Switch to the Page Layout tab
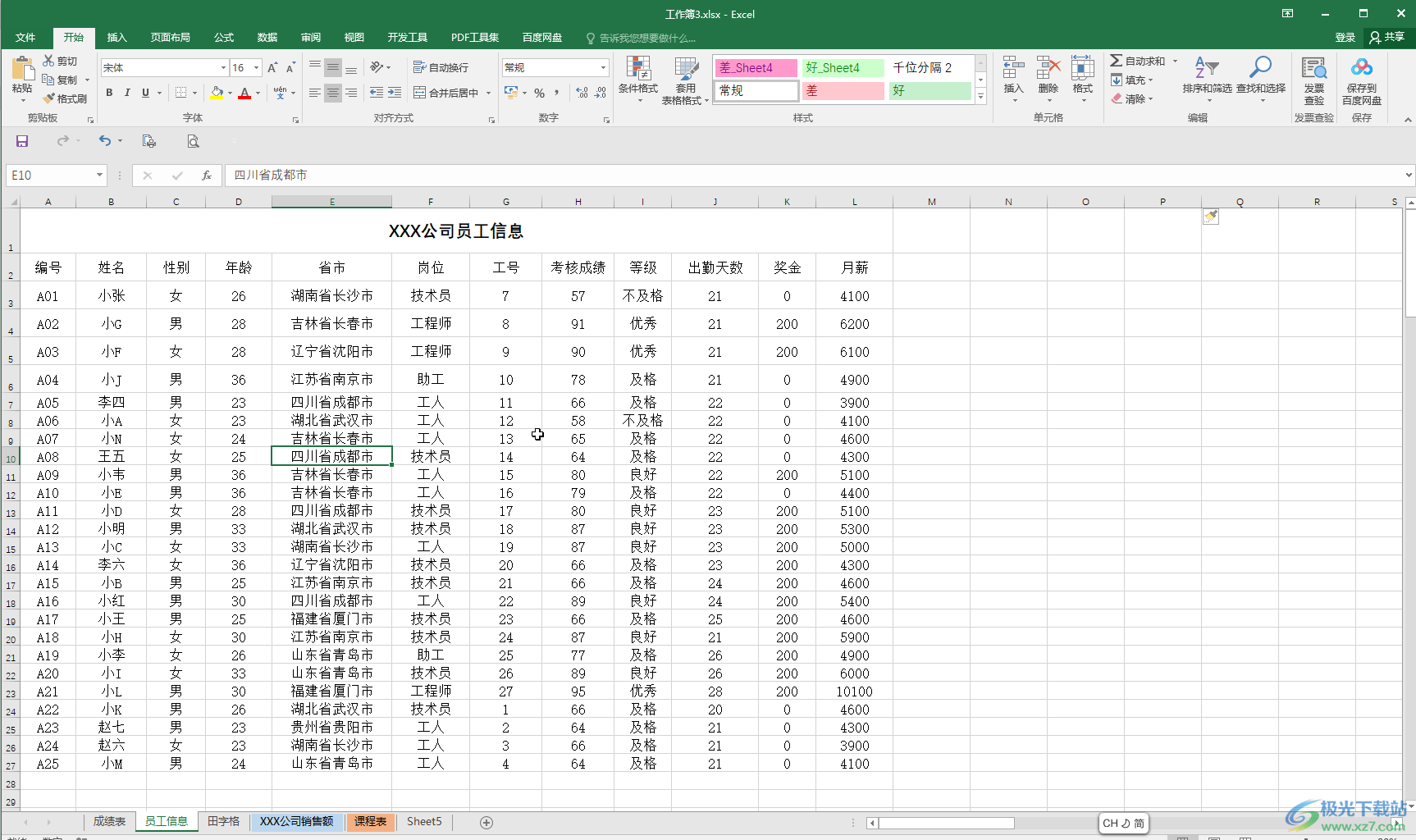This screenshot has width=1416, height=840. coord(171,38)
